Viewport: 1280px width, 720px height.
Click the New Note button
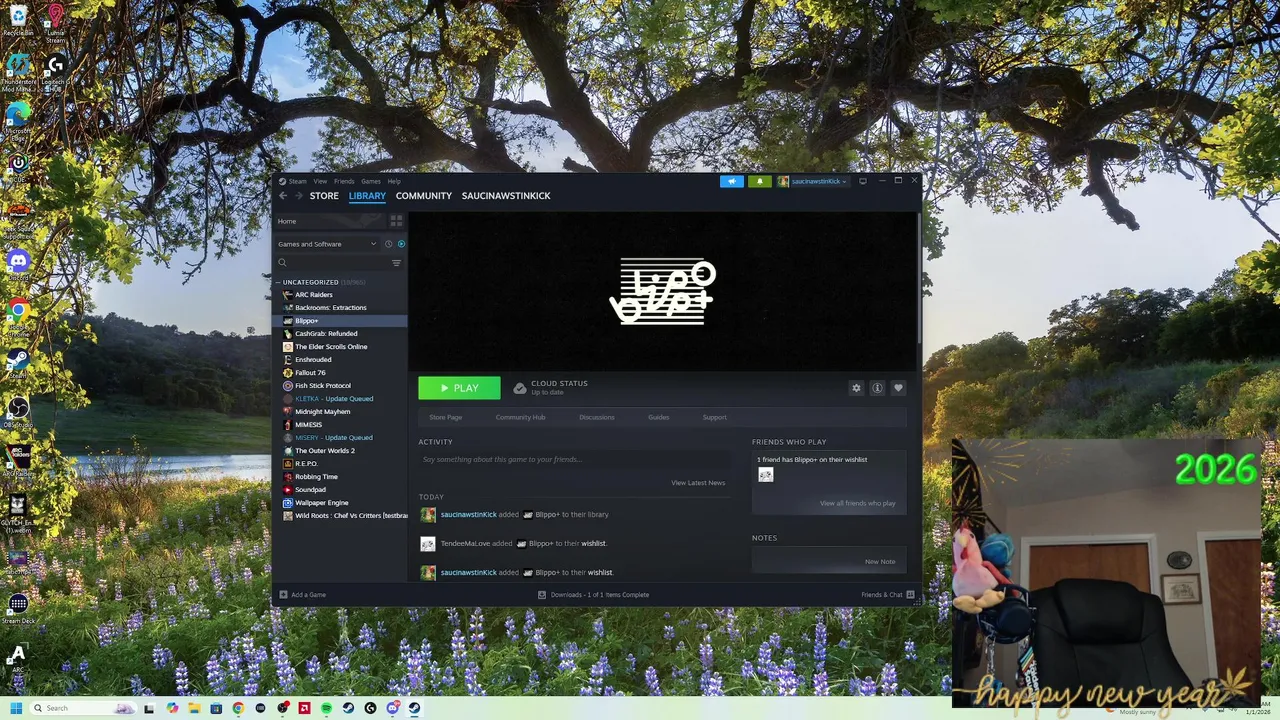880,562
